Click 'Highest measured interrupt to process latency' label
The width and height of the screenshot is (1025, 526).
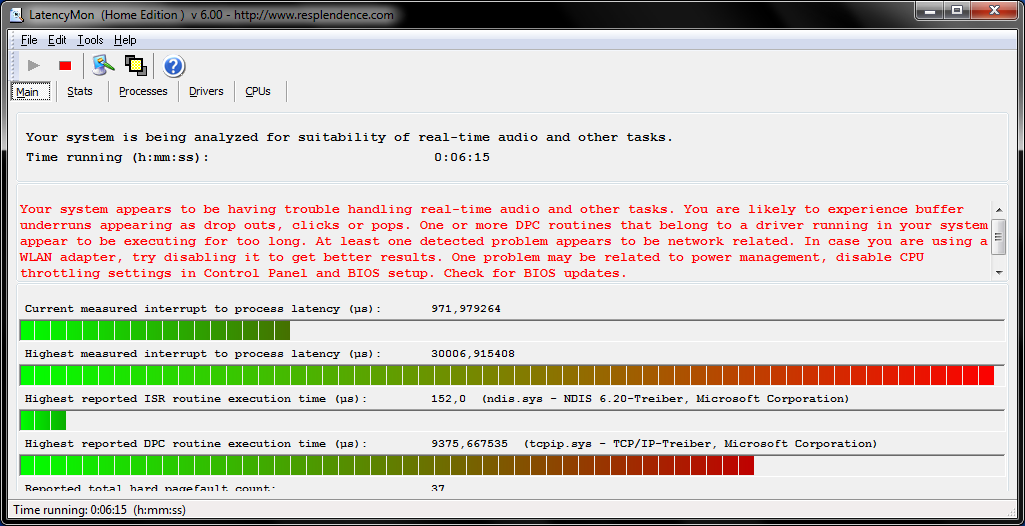203,353
